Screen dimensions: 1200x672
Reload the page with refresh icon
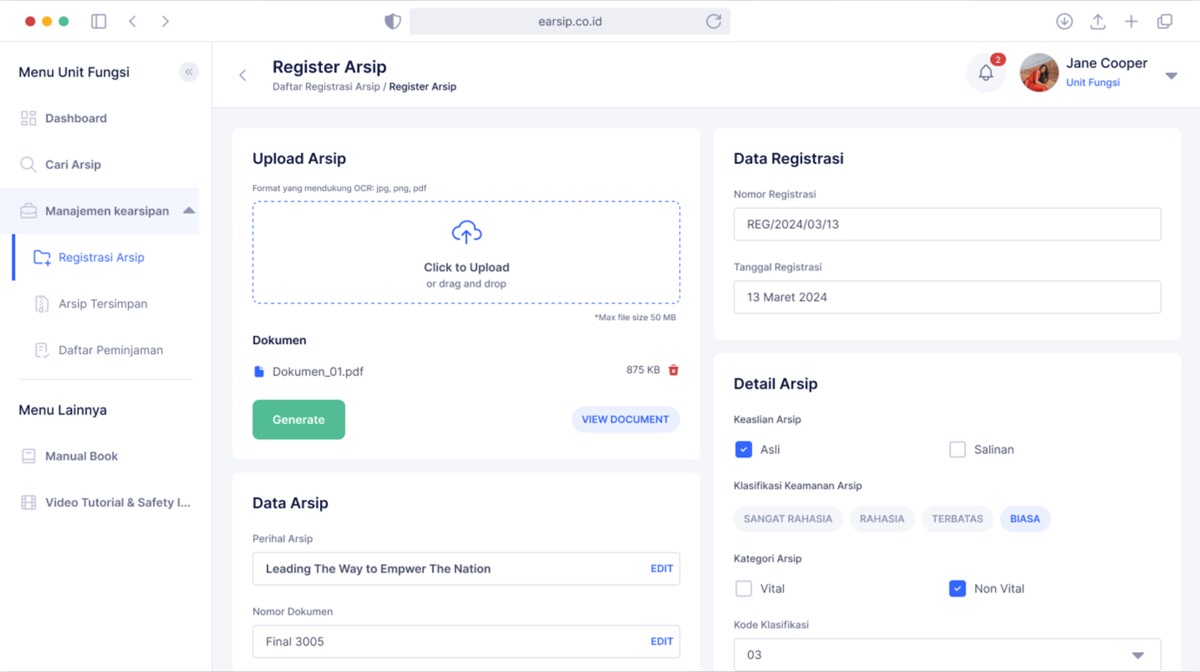click(713, 21)
